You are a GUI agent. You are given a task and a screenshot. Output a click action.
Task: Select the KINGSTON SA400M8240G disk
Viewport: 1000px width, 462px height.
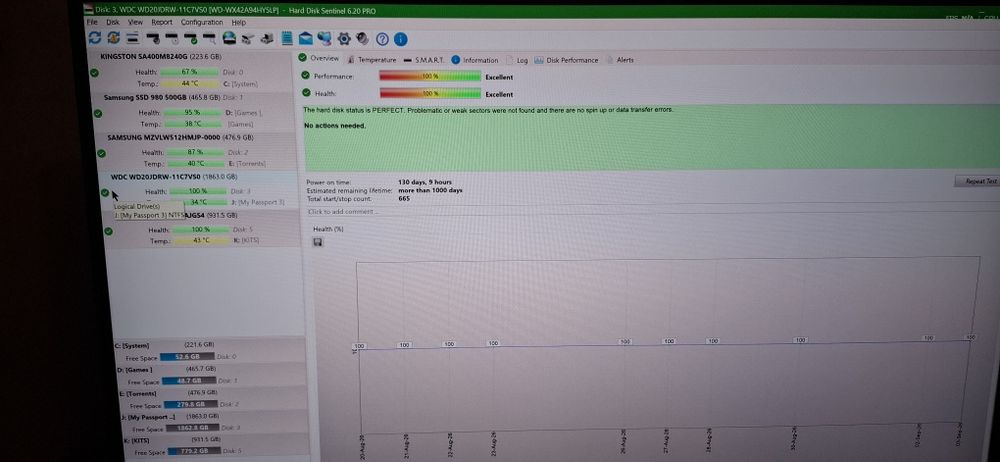click(x=161, y=56)
